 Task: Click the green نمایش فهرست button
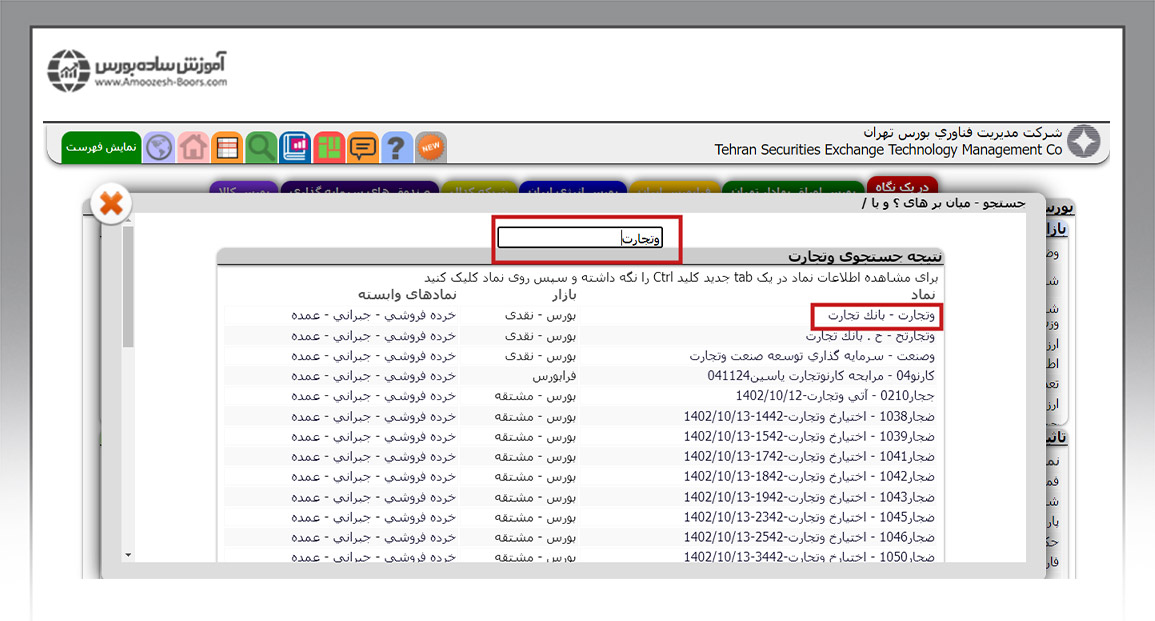pos(100,148)
